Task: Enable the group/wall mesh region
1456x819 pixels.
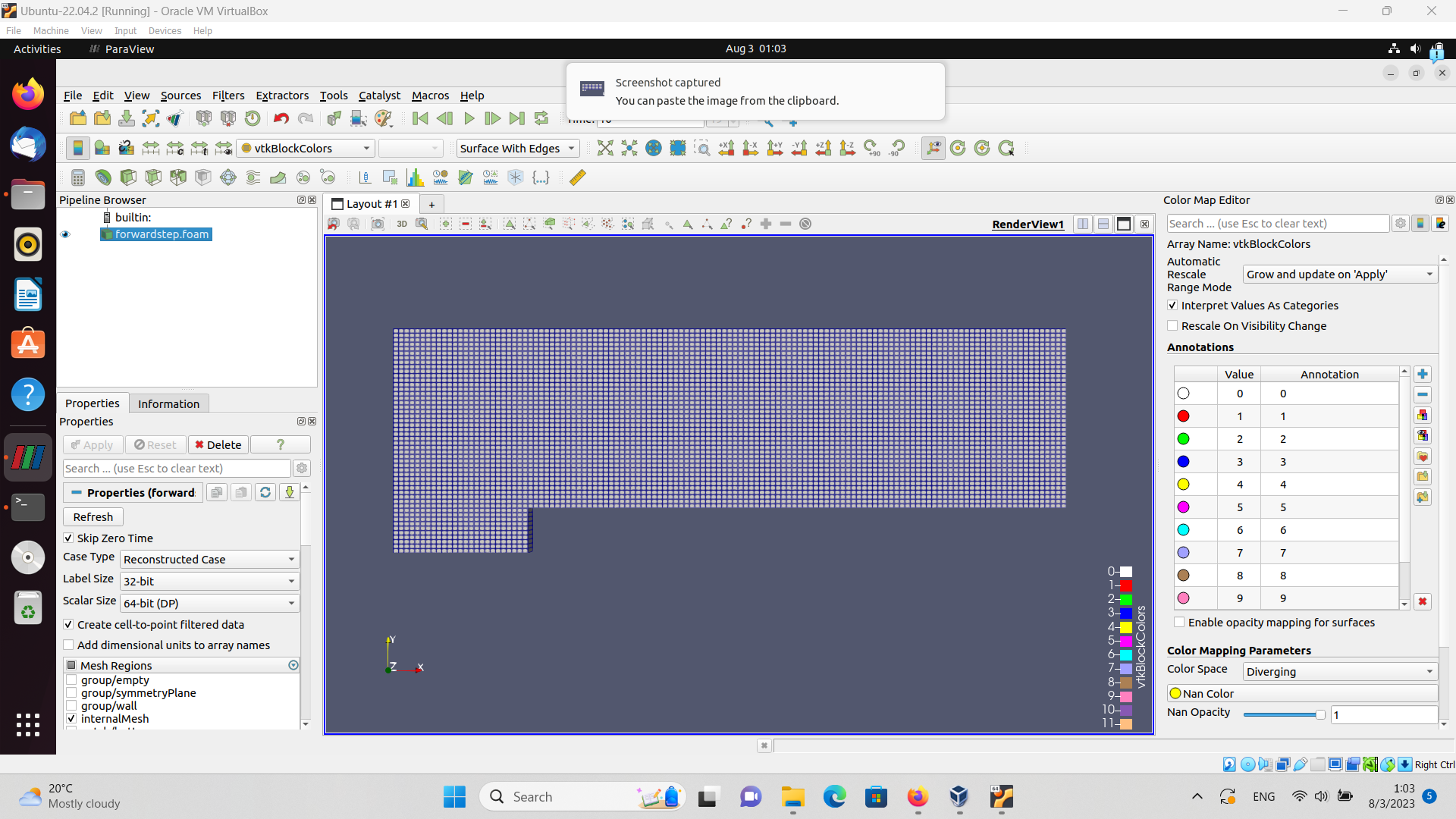Action: 71,706
